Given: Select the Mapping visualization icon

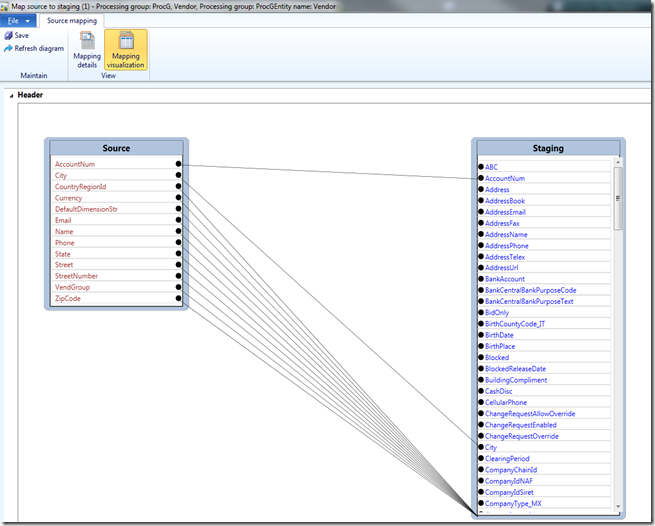Looking at the screenshot, I should click(x=126, y=41).
